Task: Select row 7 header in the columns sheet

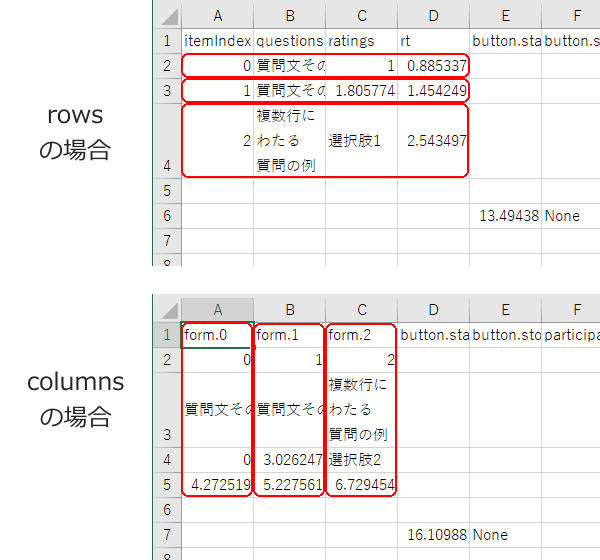Action: (x=167, y=535)
